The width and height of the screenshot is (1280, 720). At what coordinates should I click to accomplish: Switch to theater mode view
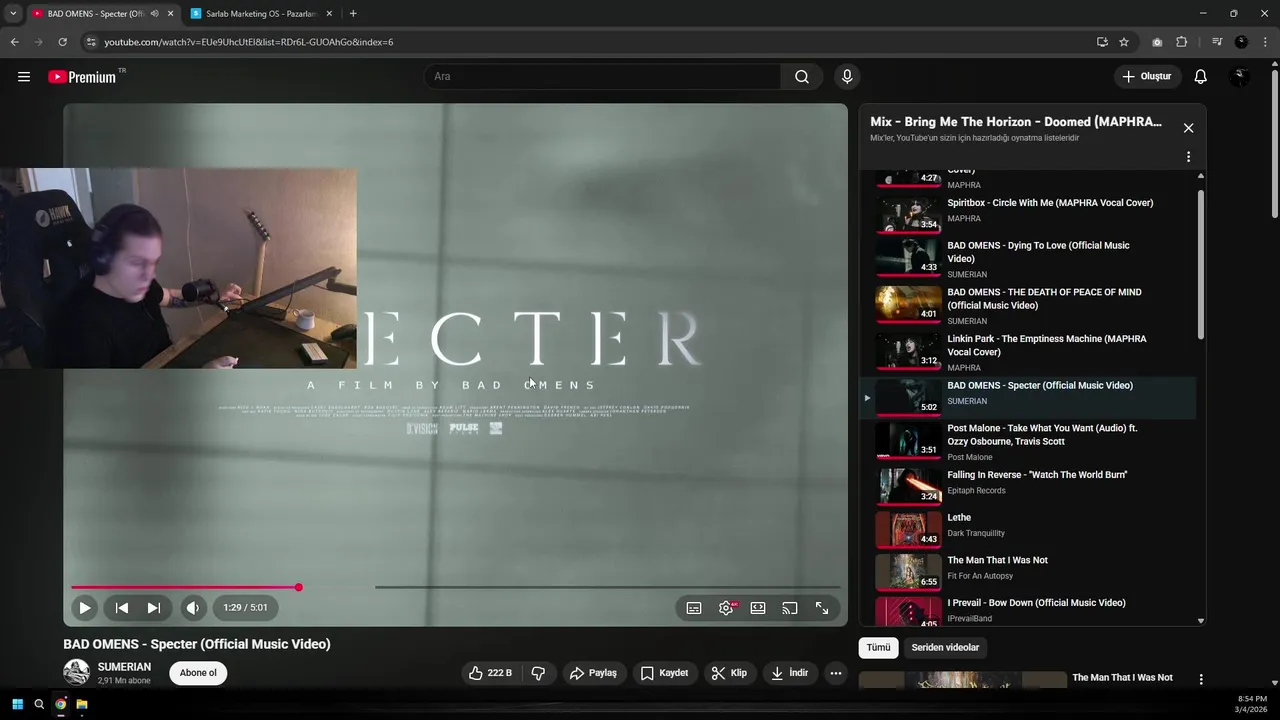758,608
